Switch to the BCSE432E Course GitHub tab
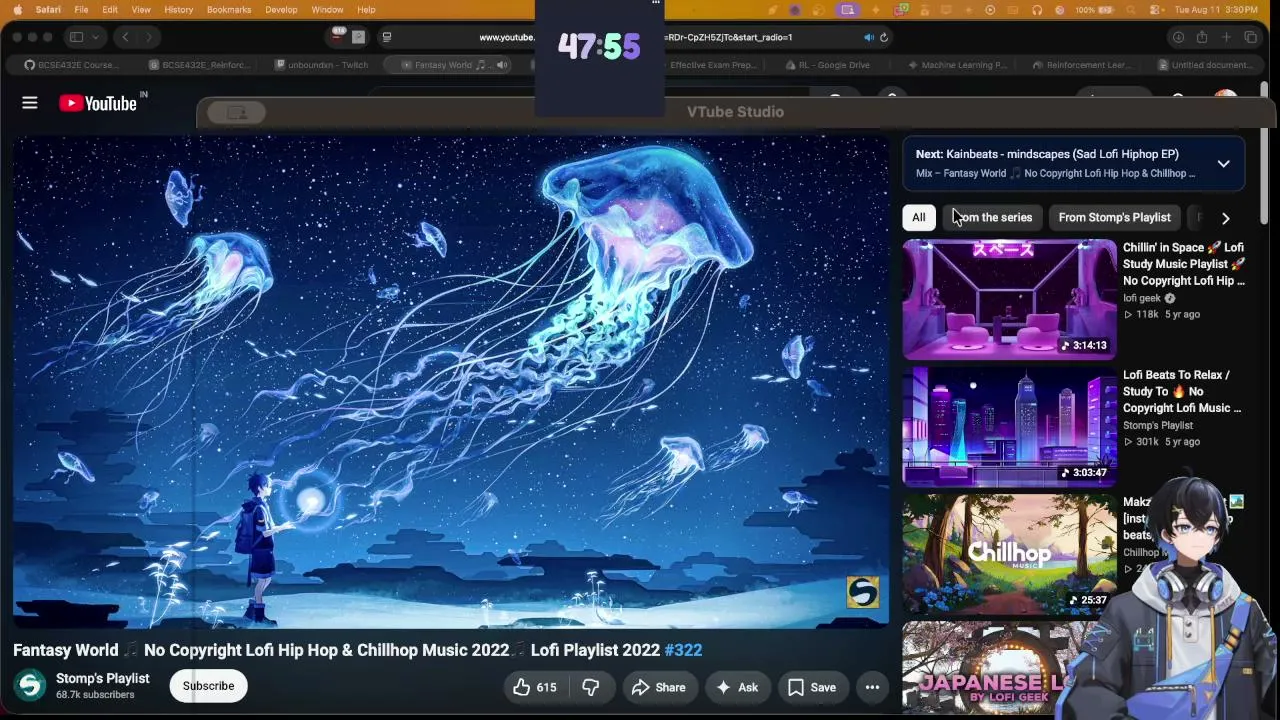 tap(72, 65)
